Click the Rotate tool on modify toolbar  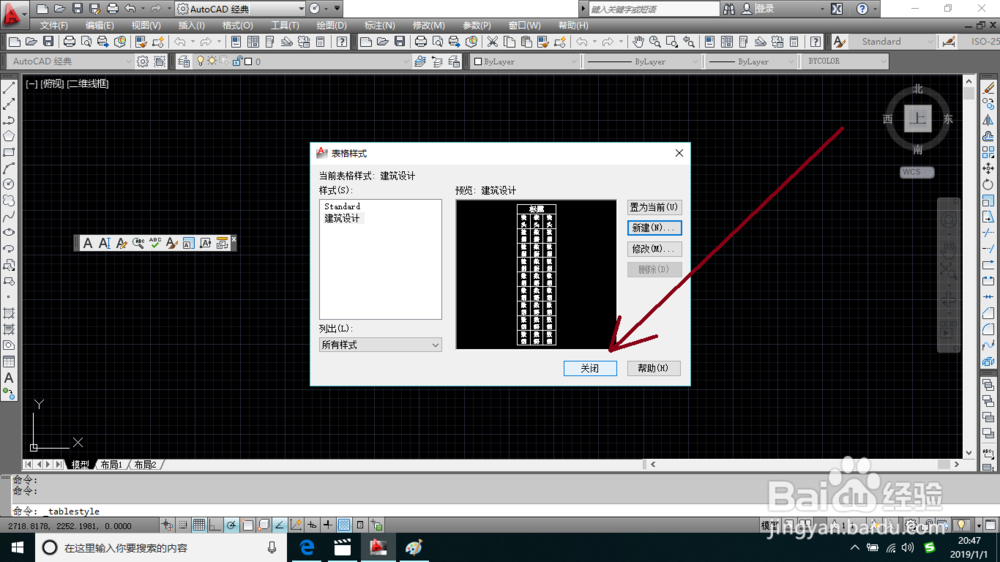point(988,184)
